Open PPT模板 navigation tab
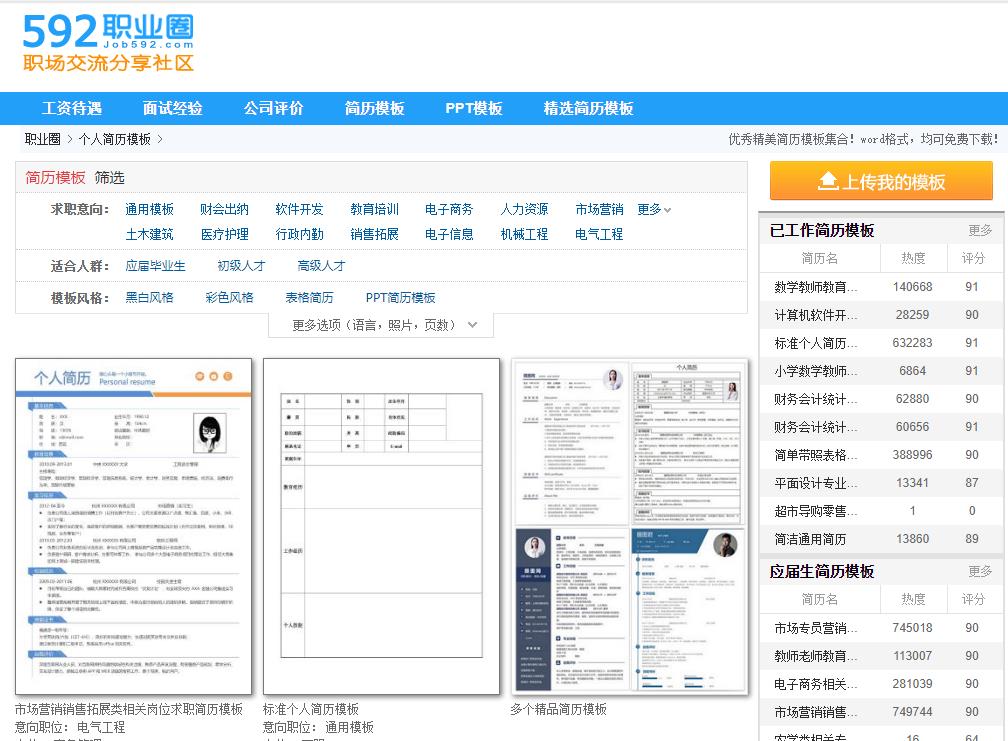The width and height of the screenshot is (1008, 741). [x=473, y=108]
